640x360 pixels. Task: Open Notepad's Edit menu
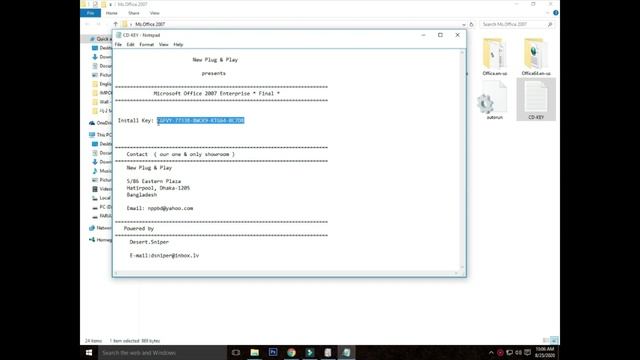[x=130, y=44]
